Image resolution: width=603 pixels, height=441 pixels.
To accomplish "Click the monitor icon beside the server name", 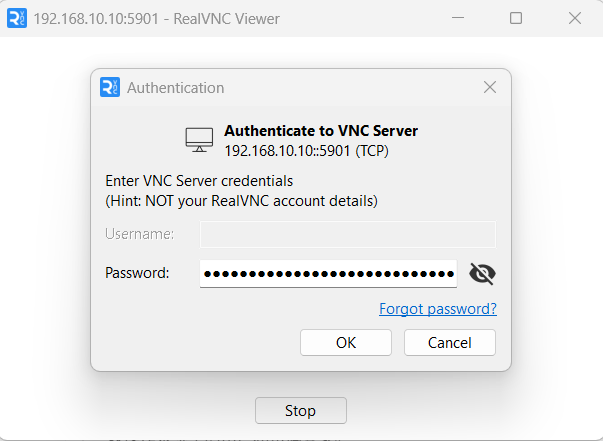I will (x=199, y=140).
